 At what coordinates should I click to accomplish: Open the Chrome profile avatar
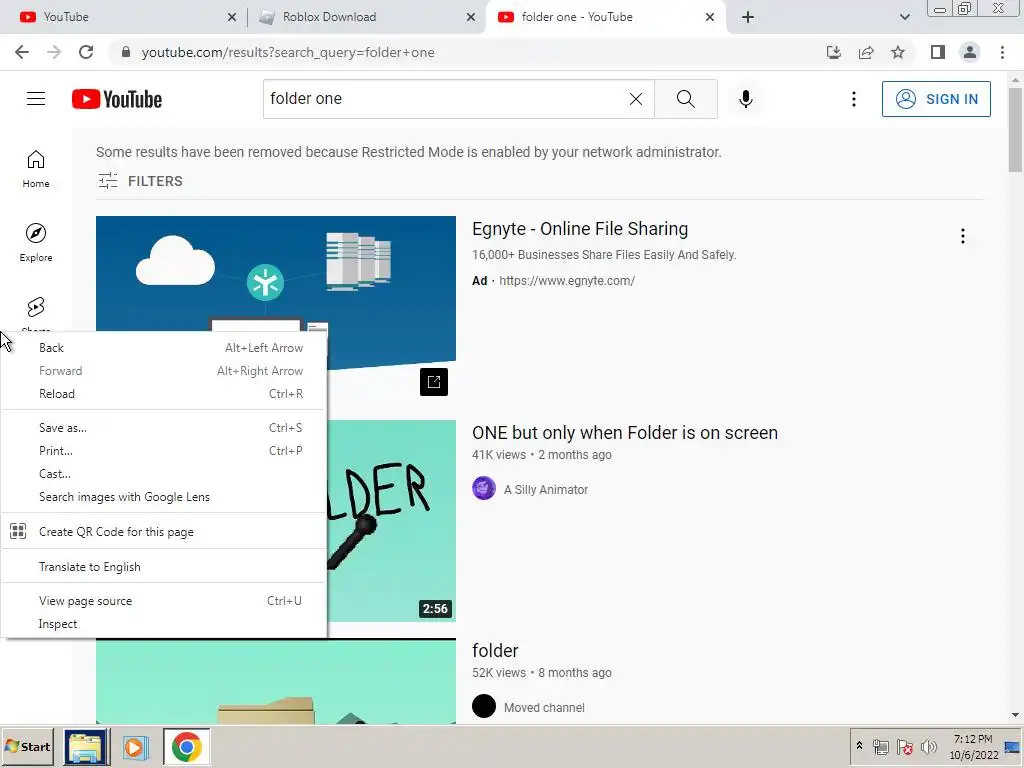[970, 52]
